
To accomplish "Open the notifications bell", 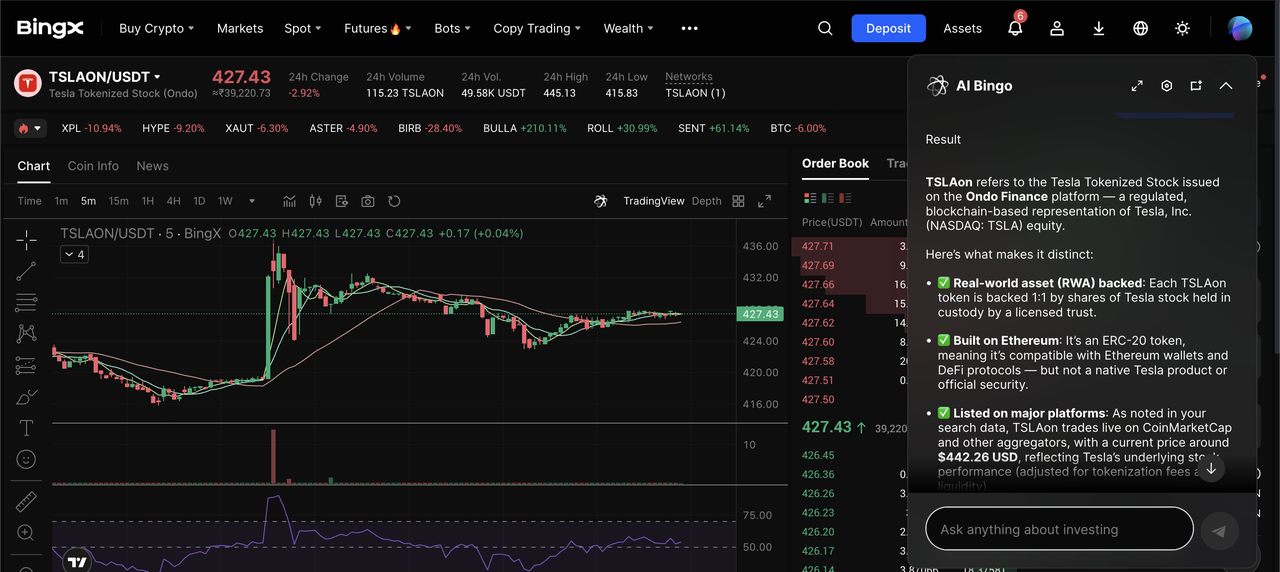I will pyautogui.click(x=1015, y=29).
